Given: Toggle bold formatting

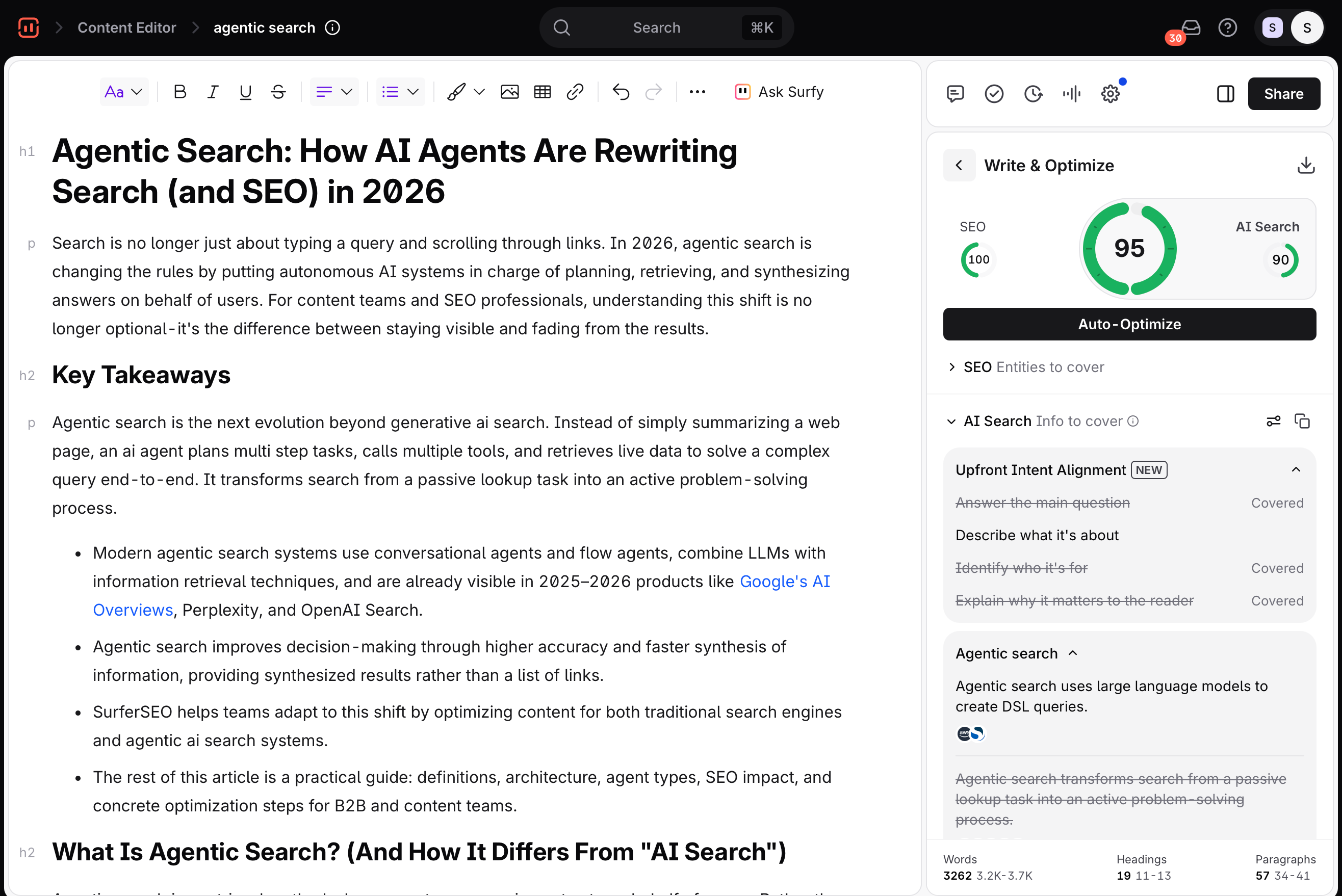Looking at the screenshot, I should [179, 92].
